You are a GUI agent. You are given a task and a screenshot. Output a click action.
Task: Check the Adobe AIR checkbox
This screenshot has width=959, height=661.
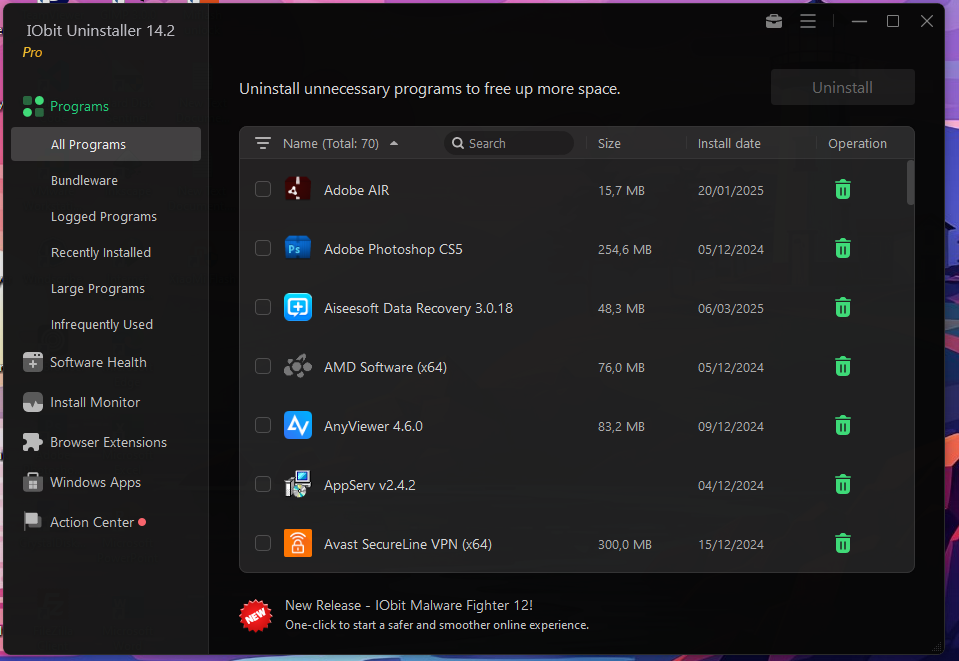click(263, 189)
